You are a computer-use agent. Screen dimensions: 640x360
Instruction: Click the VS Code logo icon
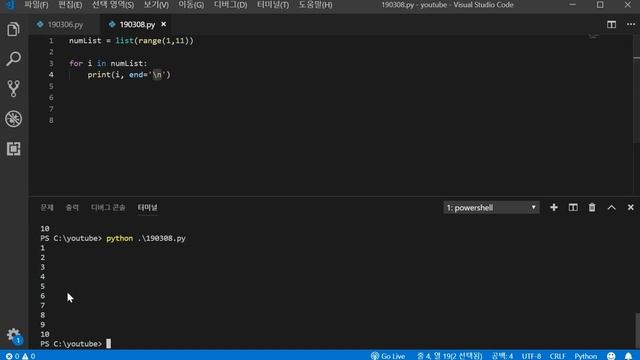click(9, 5)
